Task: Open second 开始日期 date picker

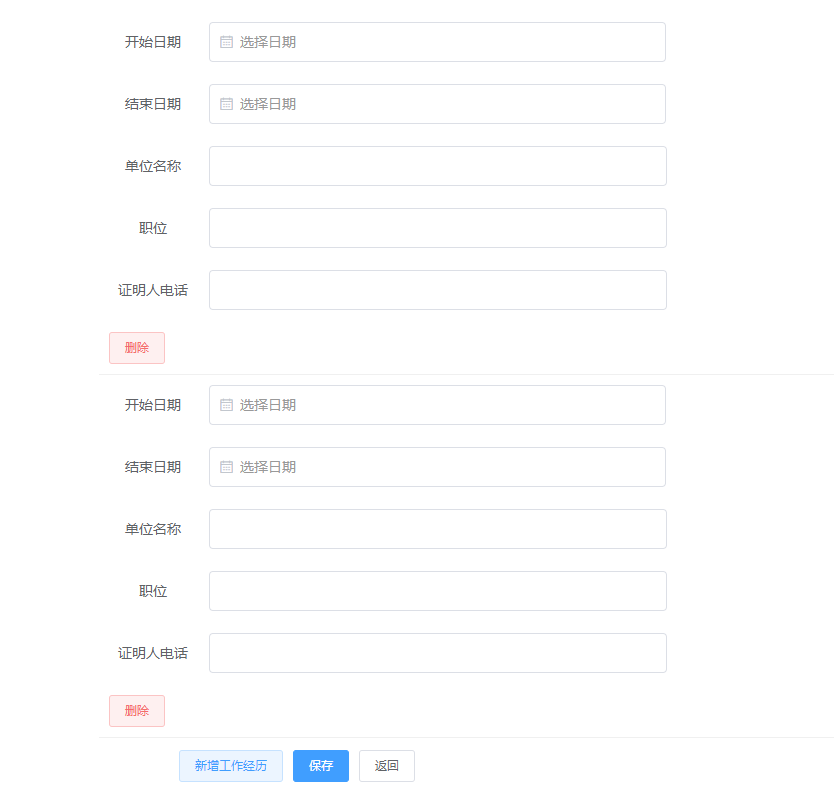Action: coord(437,405)
